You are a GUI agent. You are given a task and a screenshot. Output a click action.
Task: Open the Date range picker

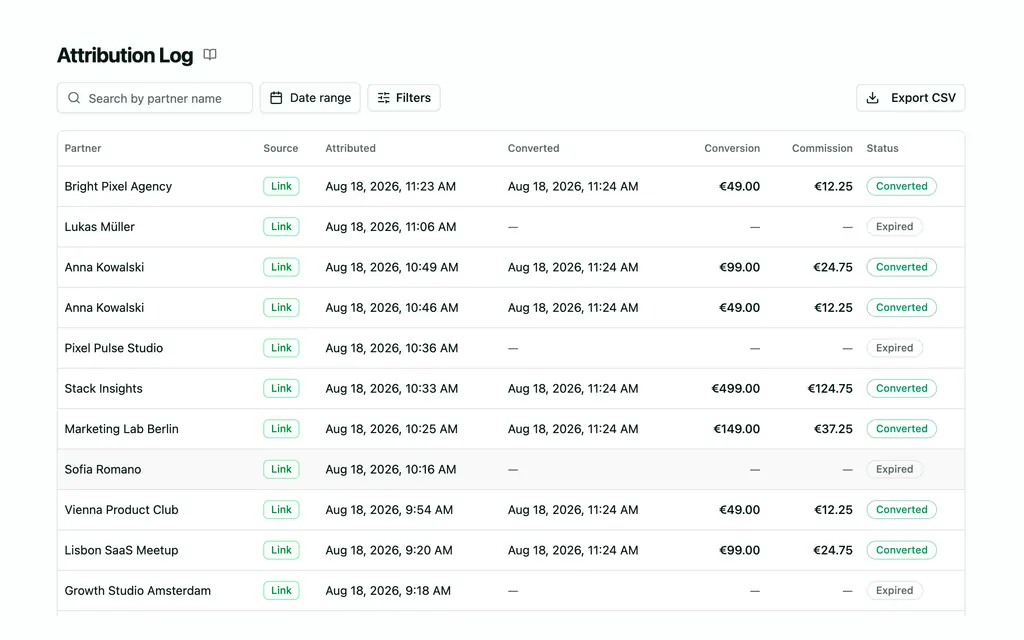(310, 98)
